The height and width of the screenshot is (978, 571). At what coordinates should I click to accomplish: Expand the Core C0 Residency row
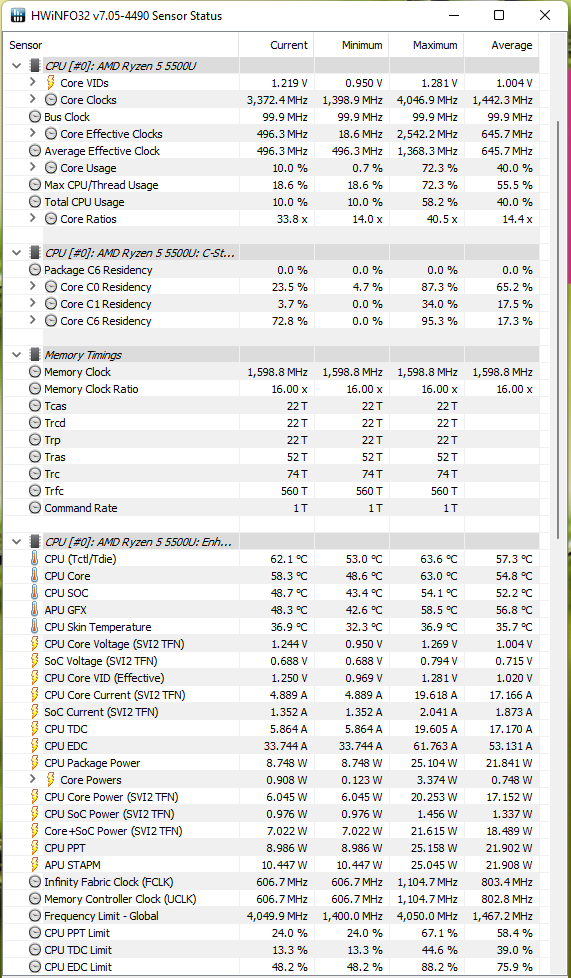click(33, 287)
